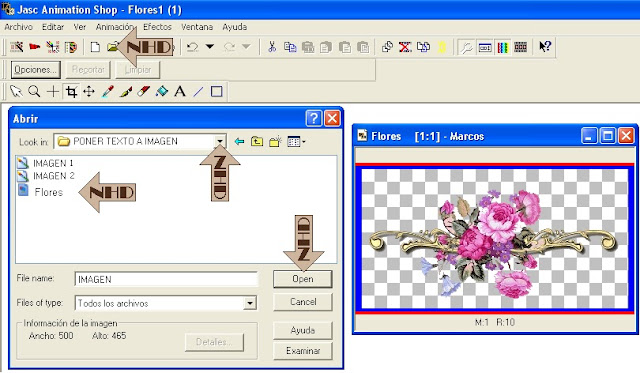Viewport: 640px width, 373px height.
Task: Click the Cancel button
Action: (x=303, y=302)
